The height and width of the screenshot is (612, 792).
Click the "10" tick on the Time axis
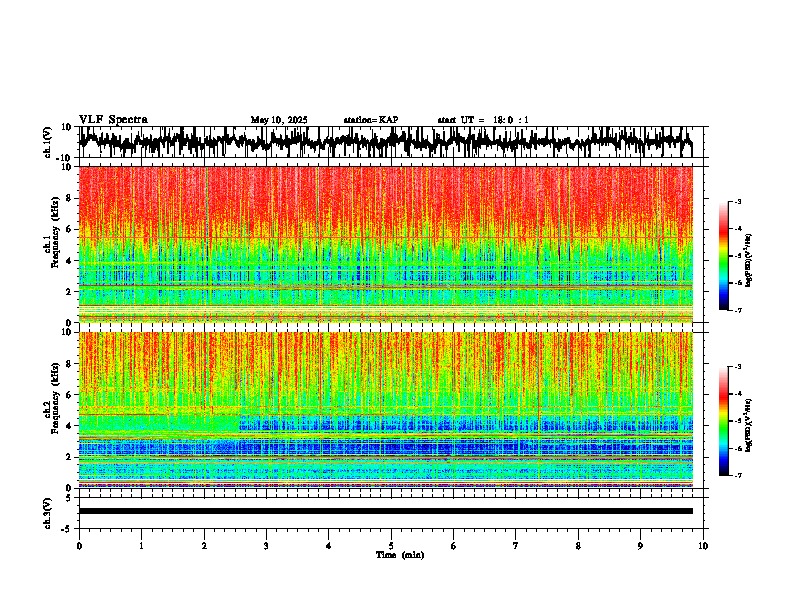703,546
